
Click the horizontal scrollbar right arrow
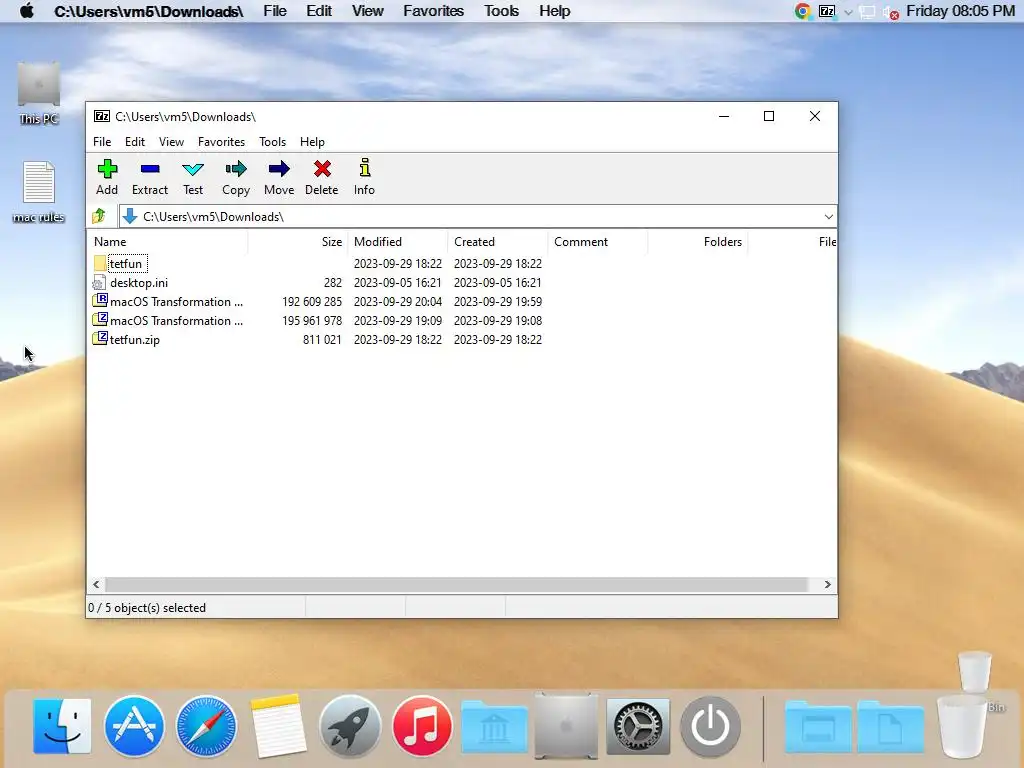827,584
